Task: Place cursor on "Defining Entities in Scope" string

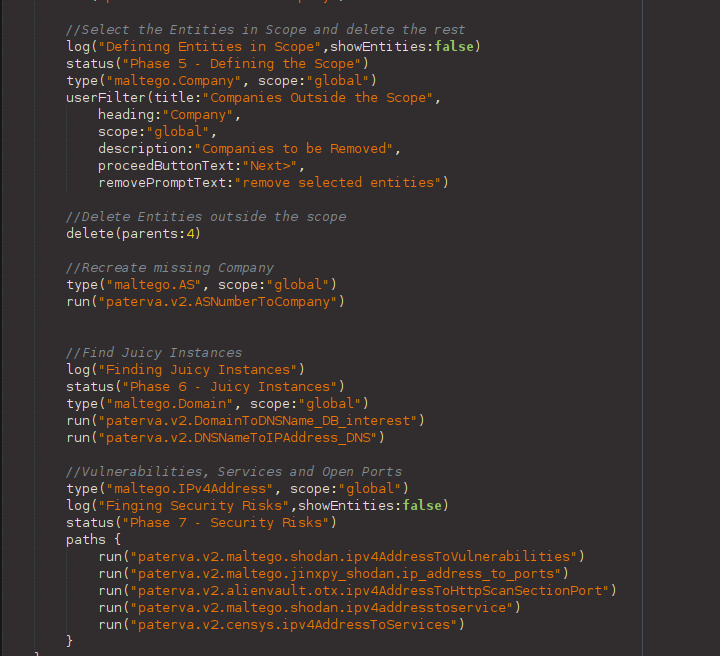Action: coord(209,47)
